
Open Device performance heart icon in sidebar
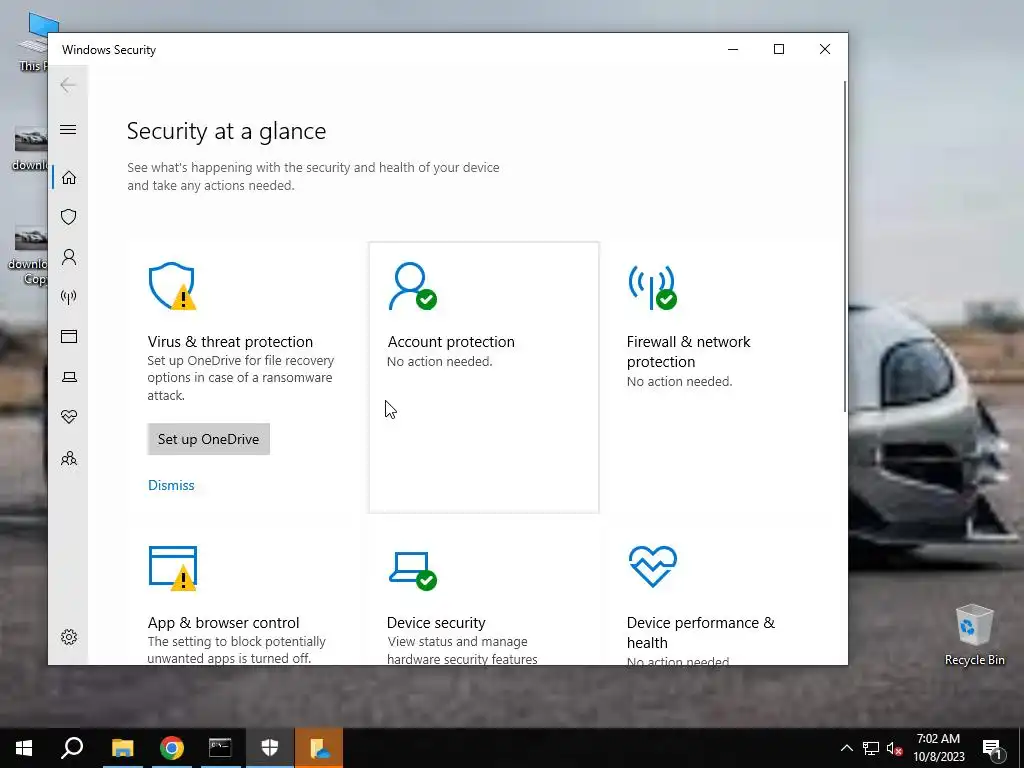click(69, 417)
